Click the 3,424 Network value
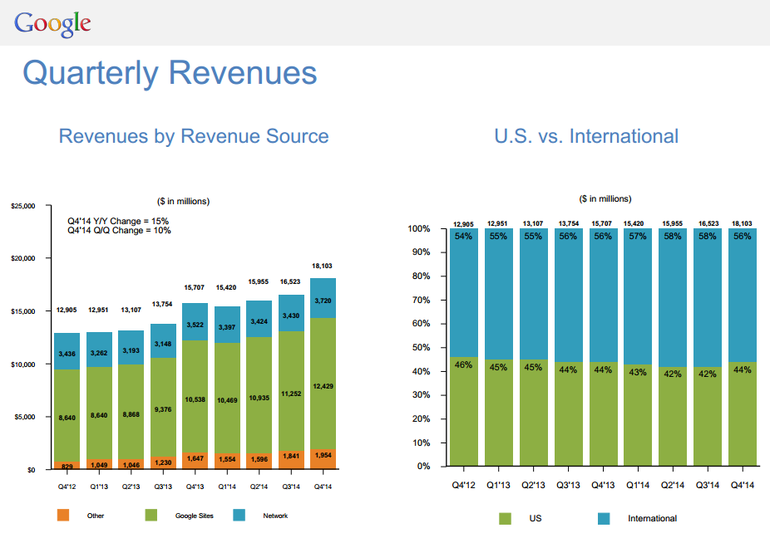Image resolution: width=770 pixels, height=533 pixels. coord(259,321)
